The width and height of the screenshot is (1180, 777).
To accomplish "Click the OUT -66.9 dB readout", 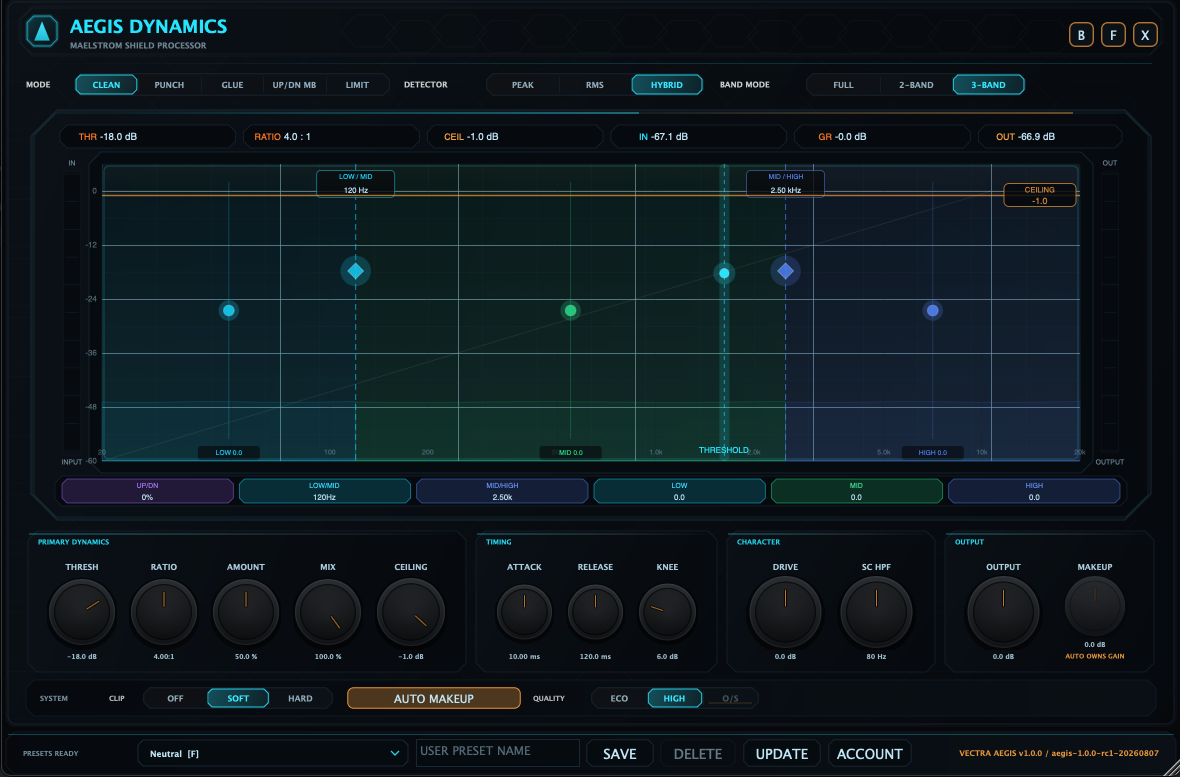I will (x=1050, y=137).
